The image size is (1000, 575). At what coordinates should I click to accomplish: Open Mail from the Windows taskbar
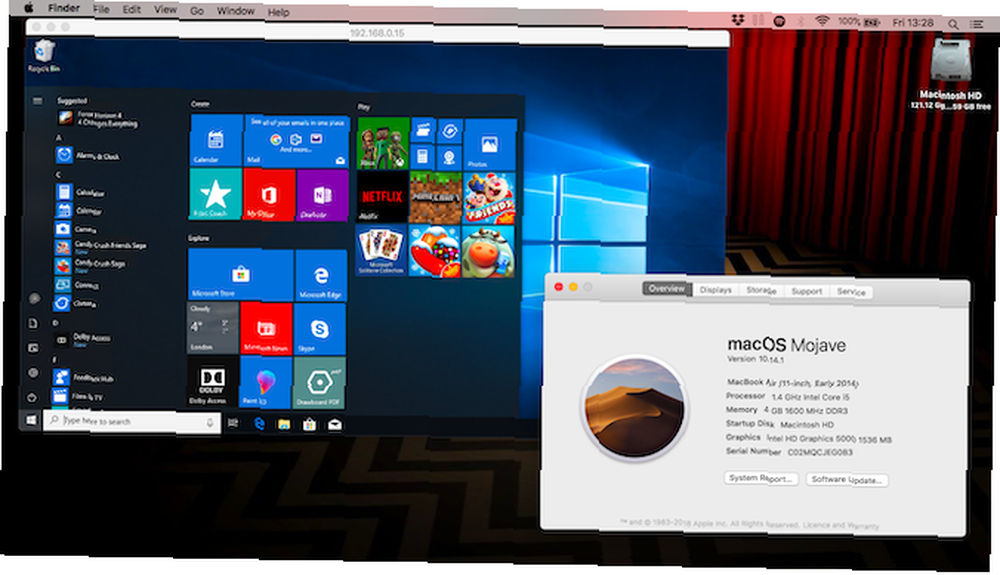tap(334, 425)
